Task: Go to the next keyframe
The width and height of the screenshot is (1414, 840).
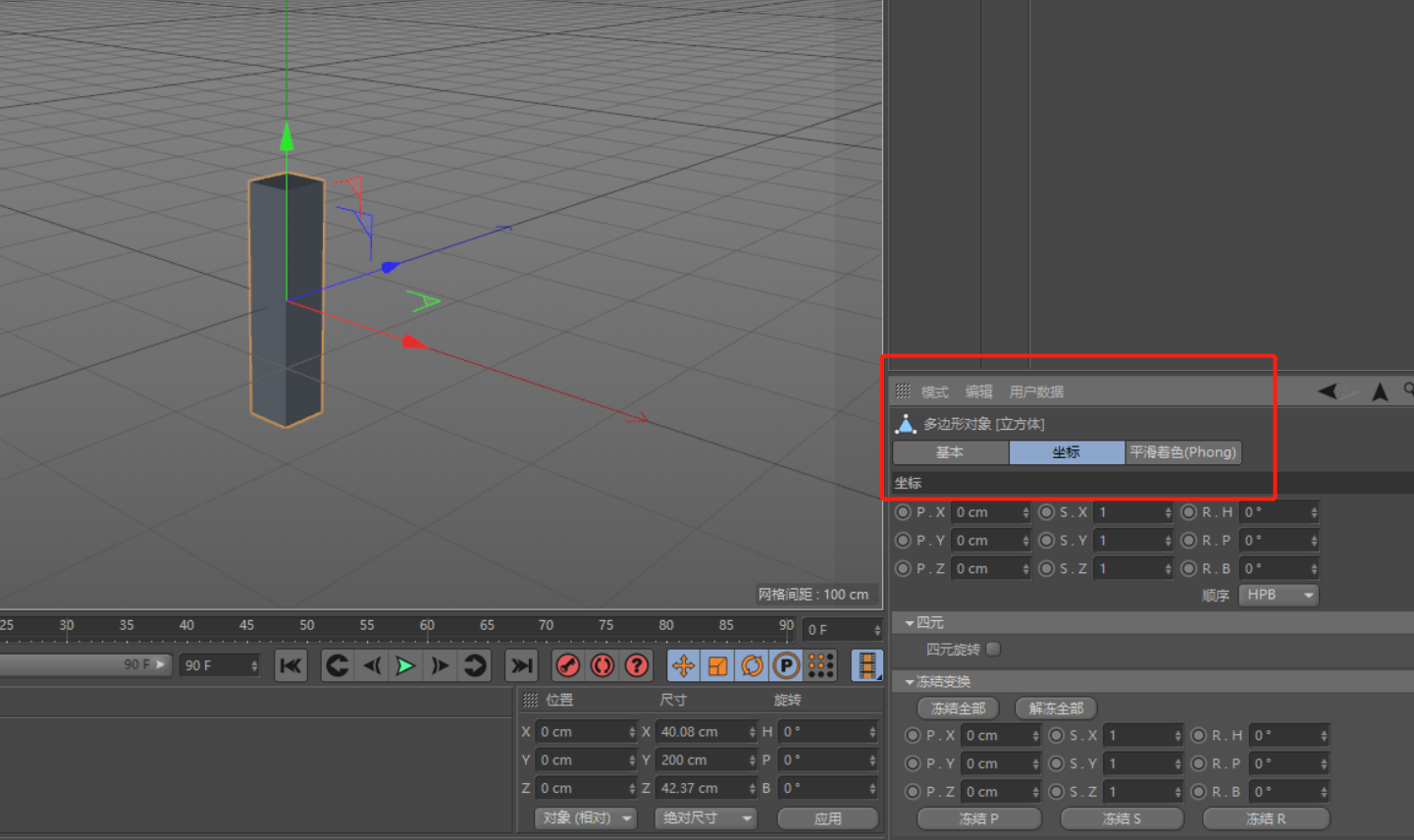Action: (474, 665)
